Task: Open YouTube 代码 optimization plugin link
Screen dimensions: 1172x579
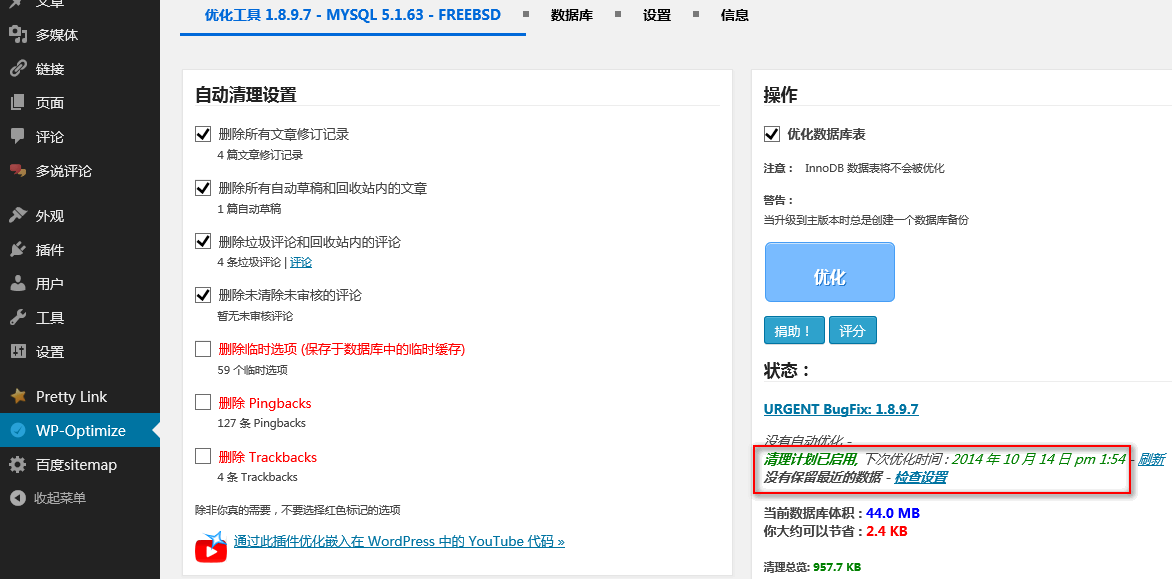Action: 399,541
